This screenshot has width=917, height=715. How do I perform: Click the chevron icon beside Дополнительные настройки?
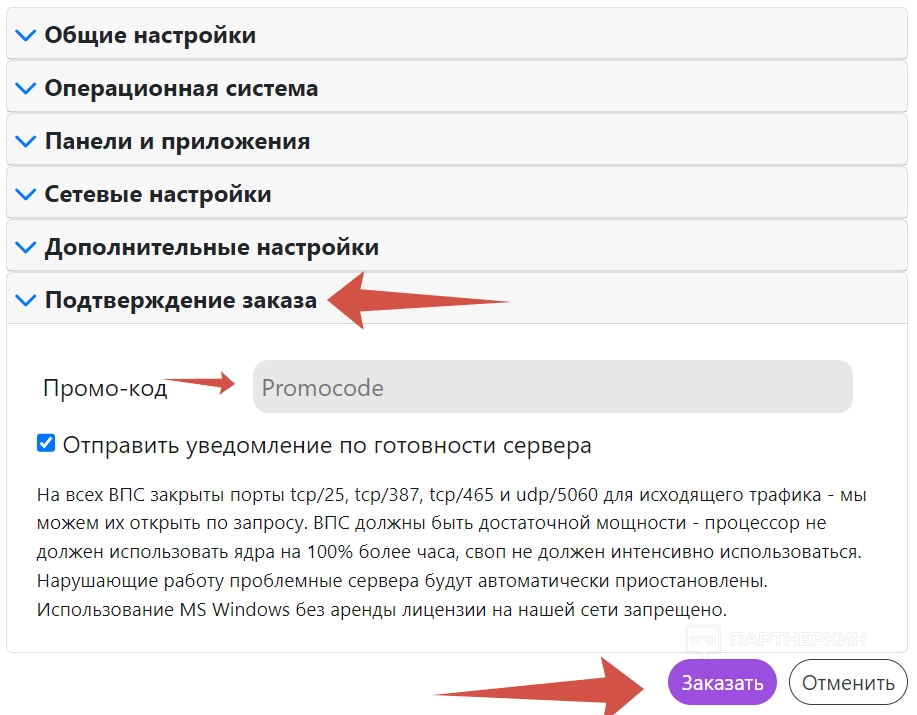pyautogui.click(x=26, y=247)
